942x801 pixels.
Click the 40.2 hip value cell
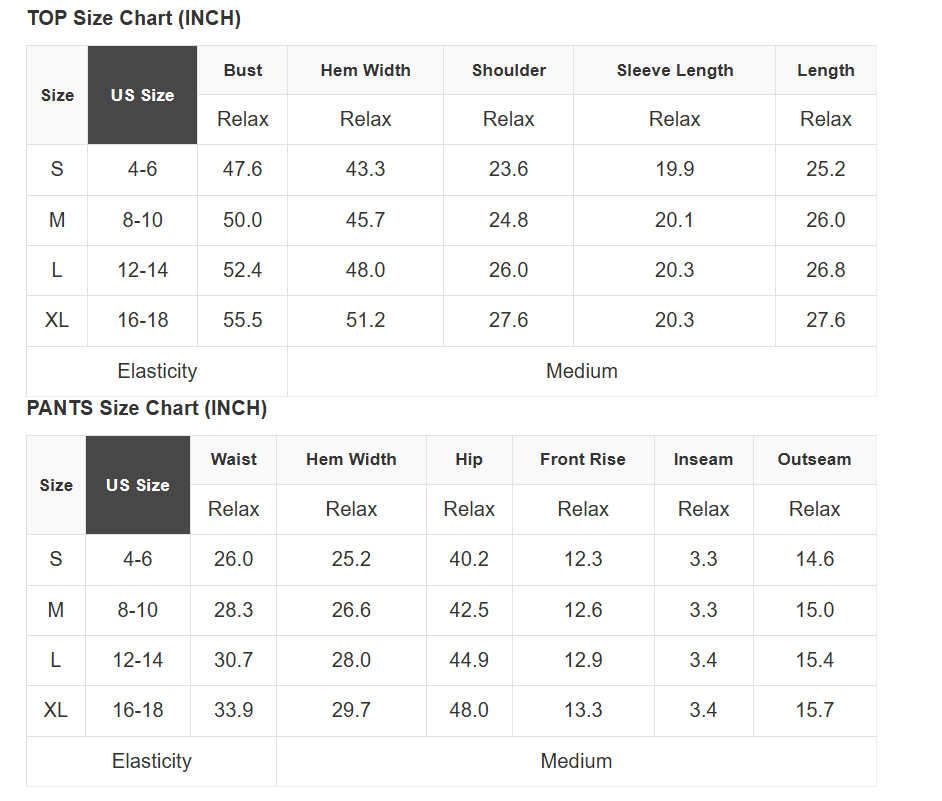(x=469, y=559)
